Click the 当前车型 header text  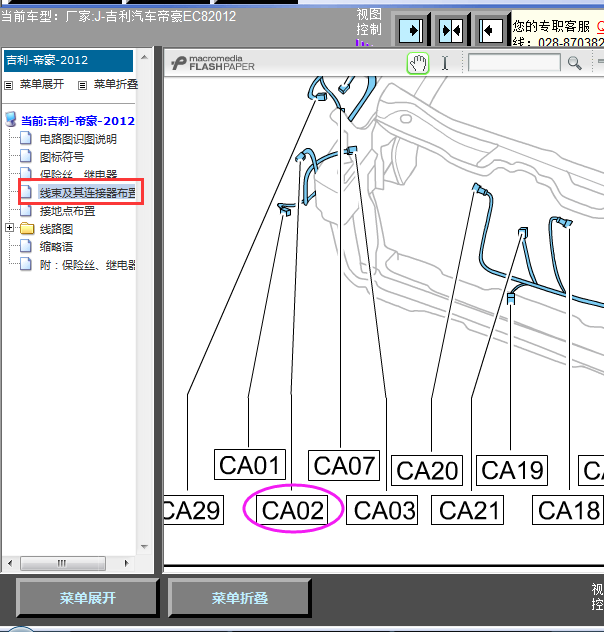coord(118,17)
